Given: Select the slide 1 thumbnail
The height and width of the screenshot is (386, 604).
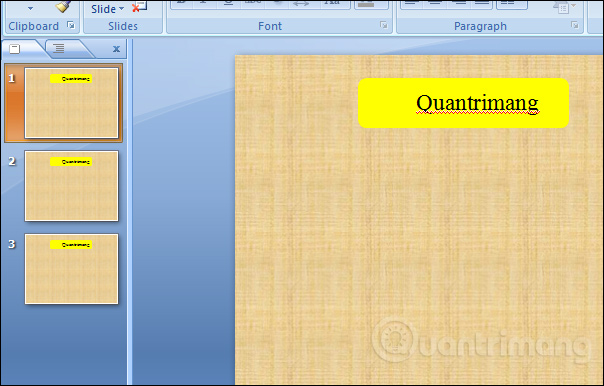Looking at the screenshot, I should click(x=72, y=103).
